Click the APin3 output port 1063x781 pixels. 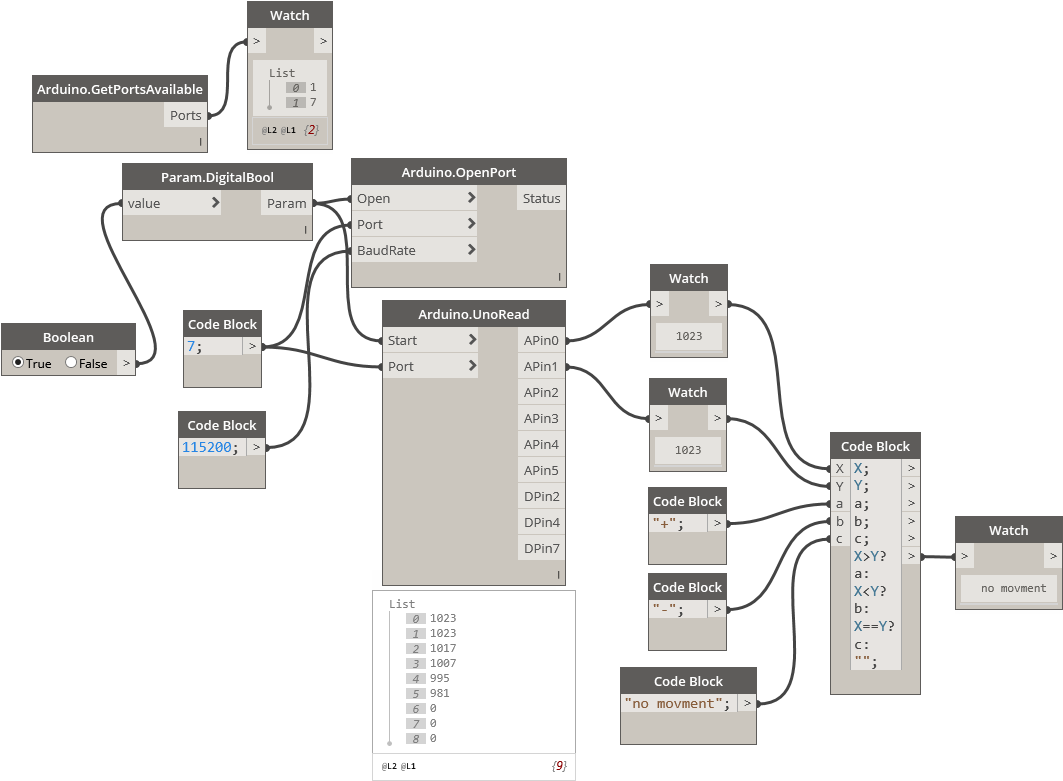click(541, 418)
